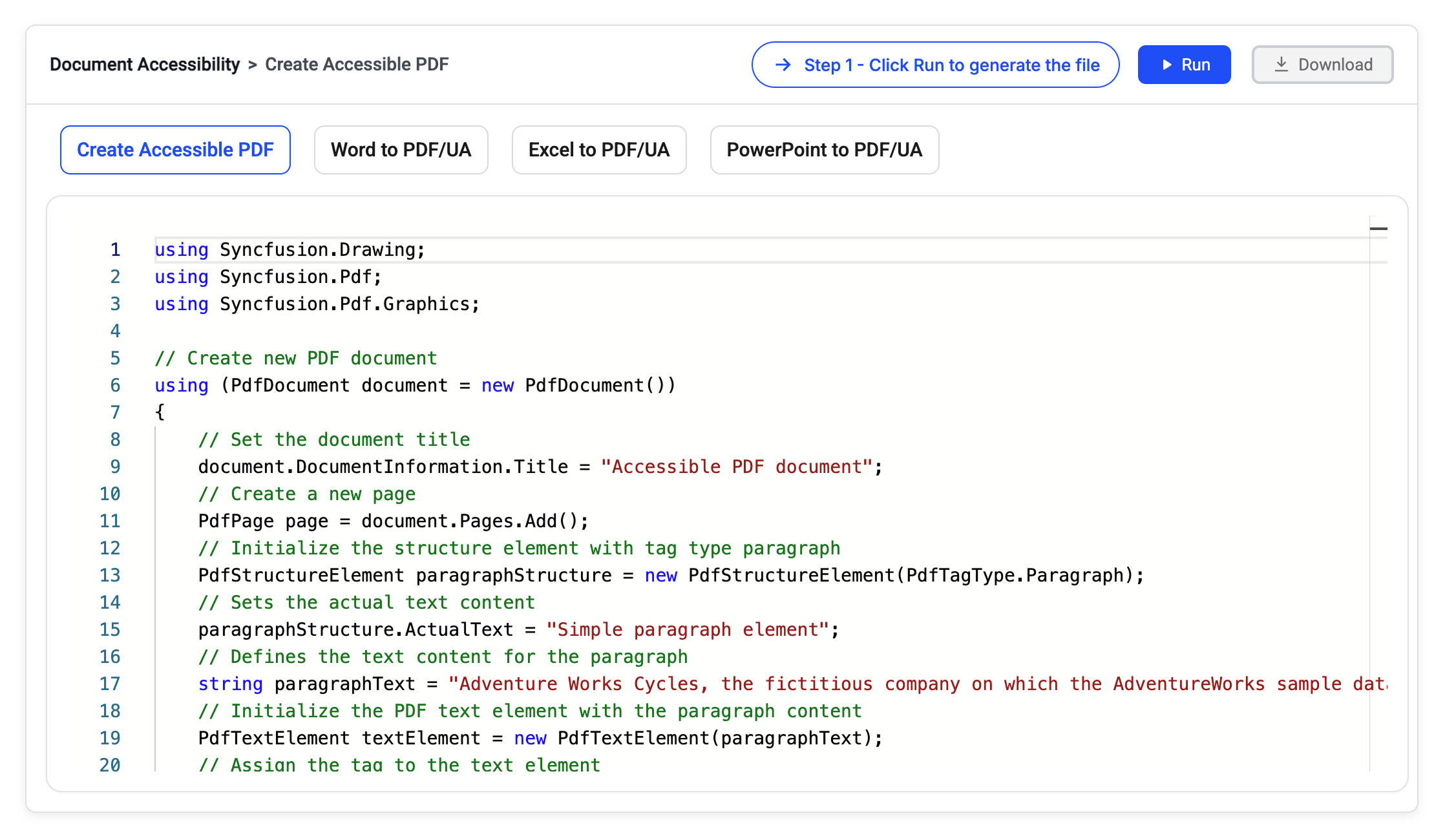Switch to Excel to PDF/UA tab
This screenshot has width=1445, height=840.
[x=599, y=150]
